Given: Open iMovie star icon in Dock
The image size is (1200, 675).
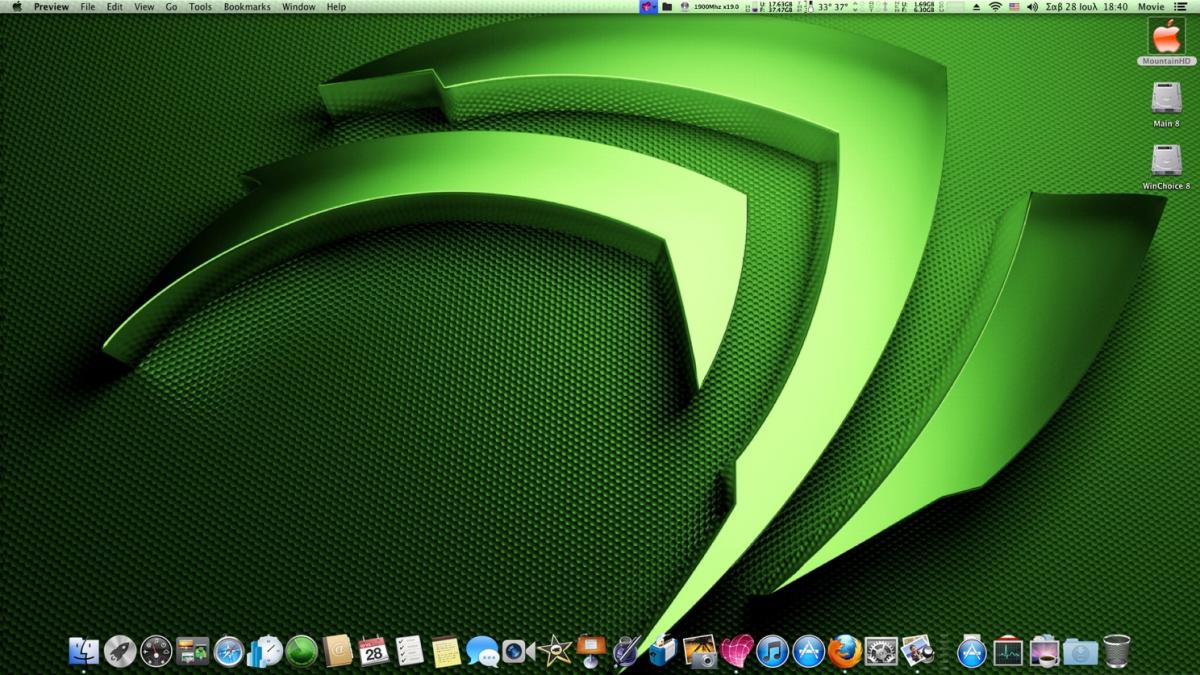Looking at the screenshot, I should tap(555, 651).
